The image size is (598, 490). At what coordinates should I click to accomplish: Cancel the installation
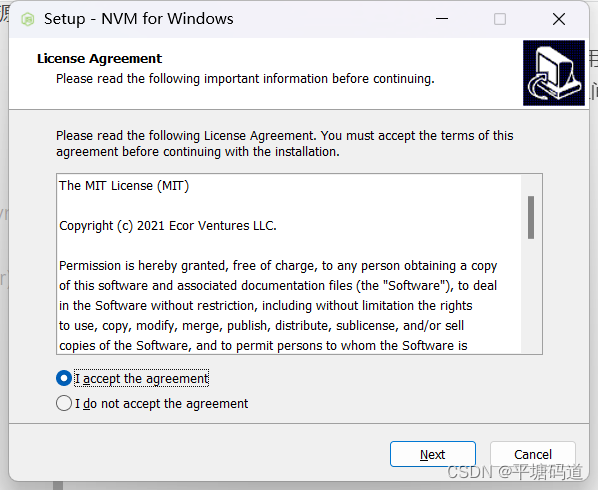(532, 454)
